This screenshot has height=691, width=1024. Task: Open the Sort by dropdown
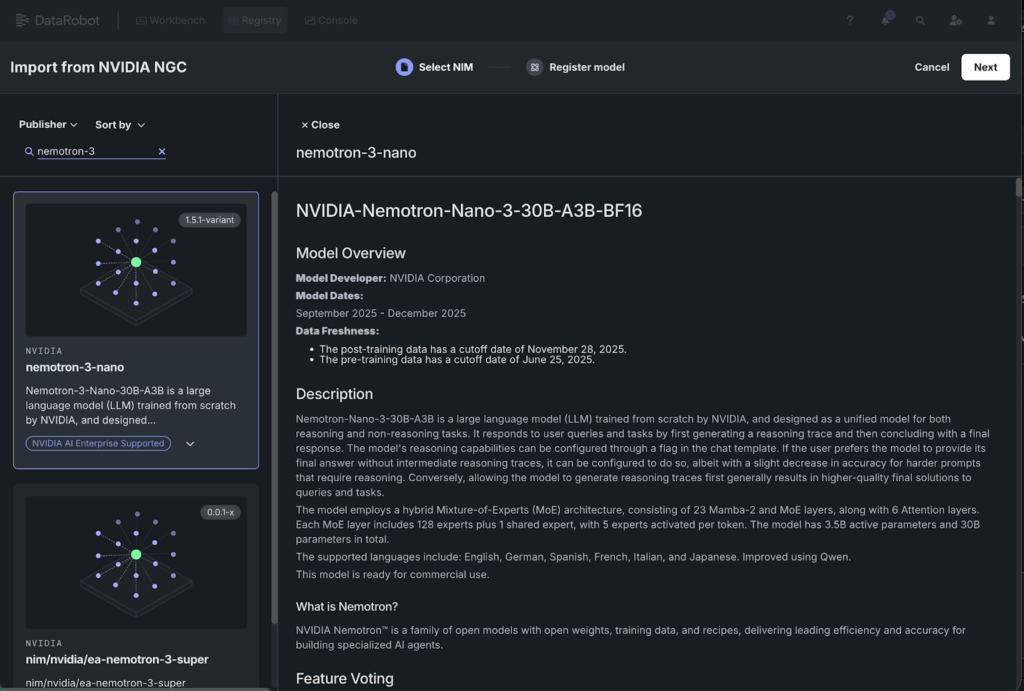click(x=119, y=124)
